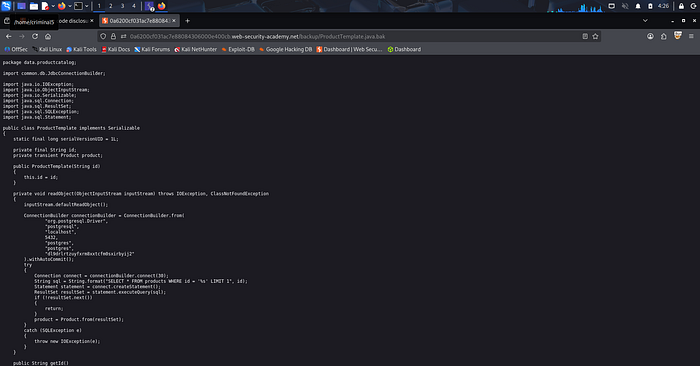This screenshot has height=366, width=700.
Task: Launch the file manager from panel
Action: pyautogui.click(x=33, y=6)
